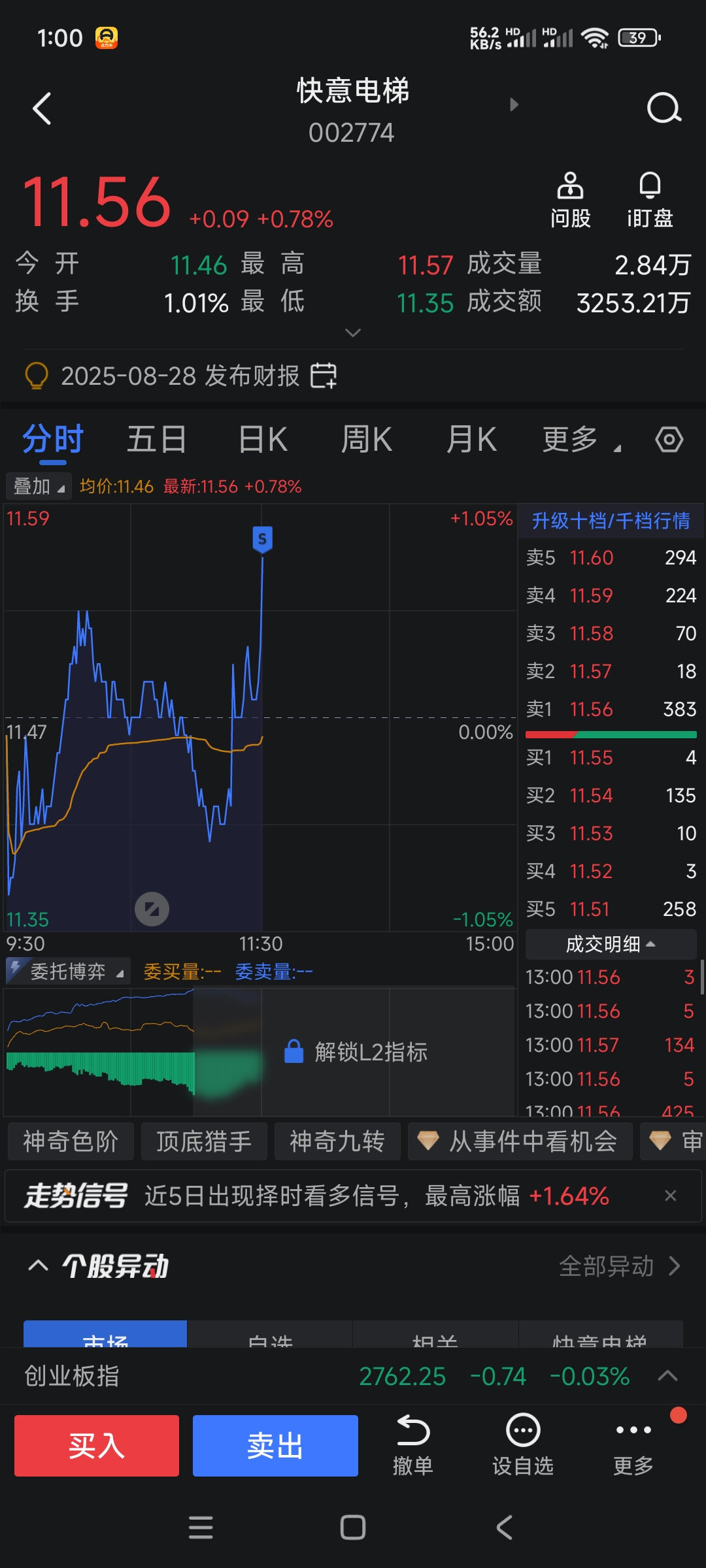The image size is (706, 1568).
Task: Tap the large 11.56 current price
Action: 97,203
